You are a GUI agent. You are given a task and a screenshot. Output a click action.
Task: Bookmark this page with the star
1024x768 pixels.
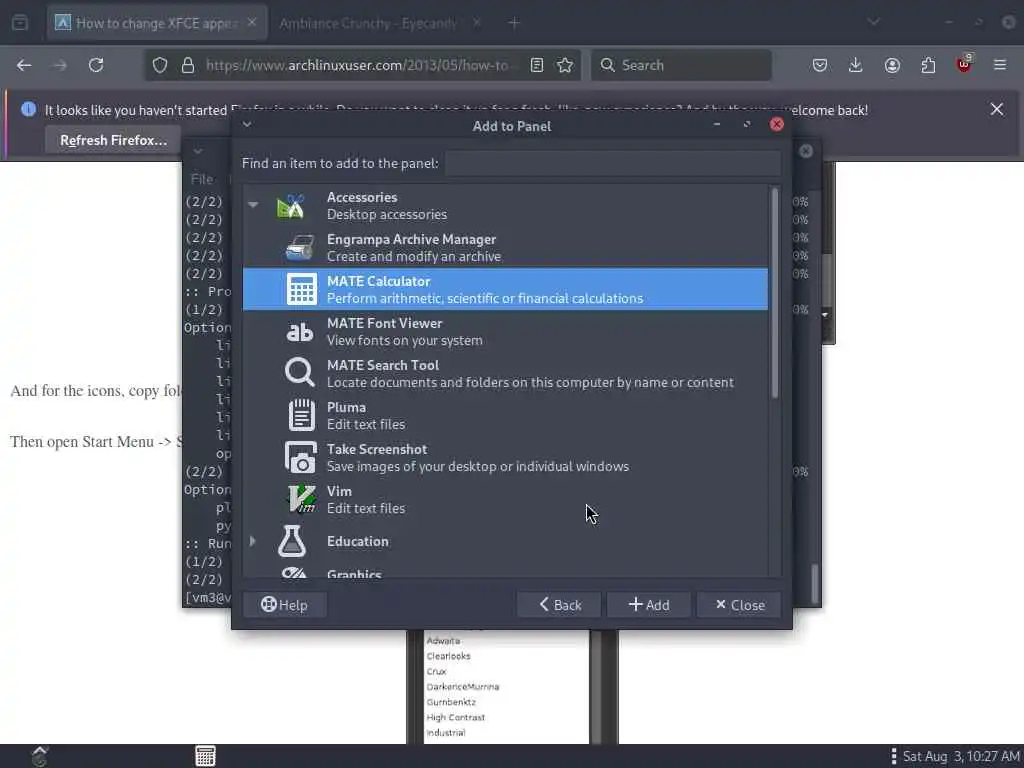[x=565, y=65]
